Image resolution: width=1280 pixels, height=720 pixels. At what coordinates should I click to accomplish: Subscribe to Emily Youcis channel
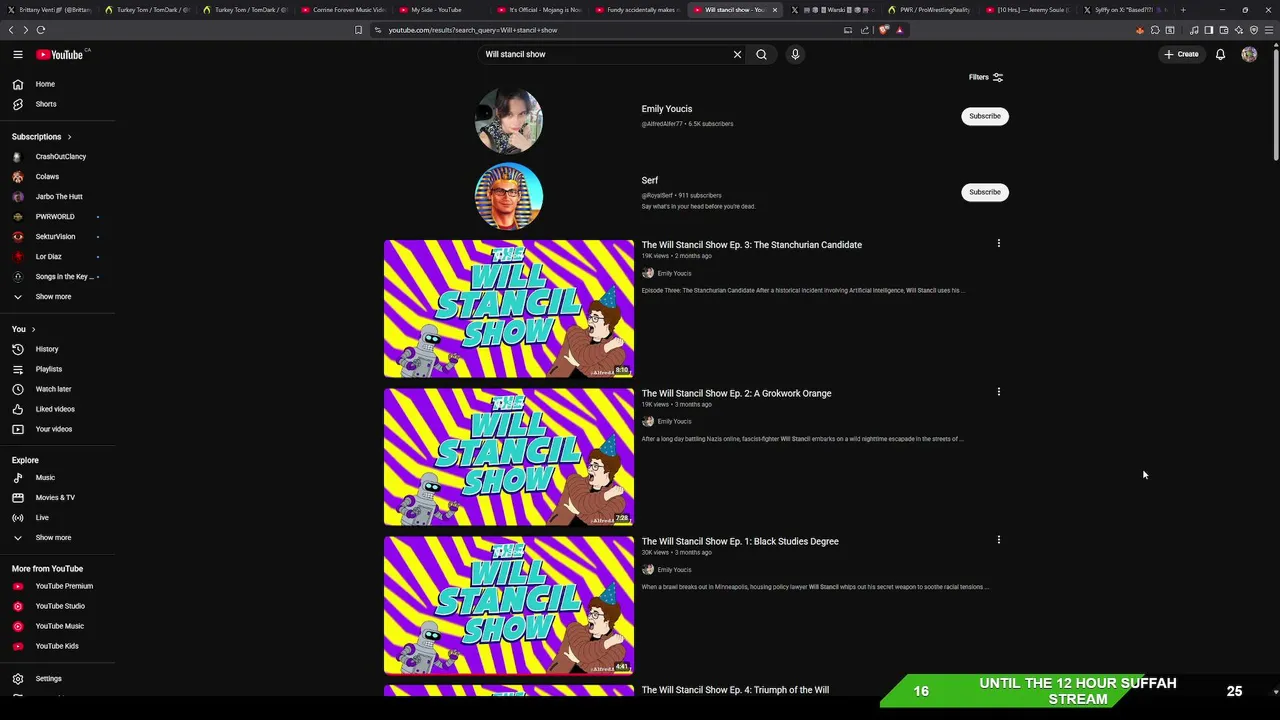(x=985, y=116)
